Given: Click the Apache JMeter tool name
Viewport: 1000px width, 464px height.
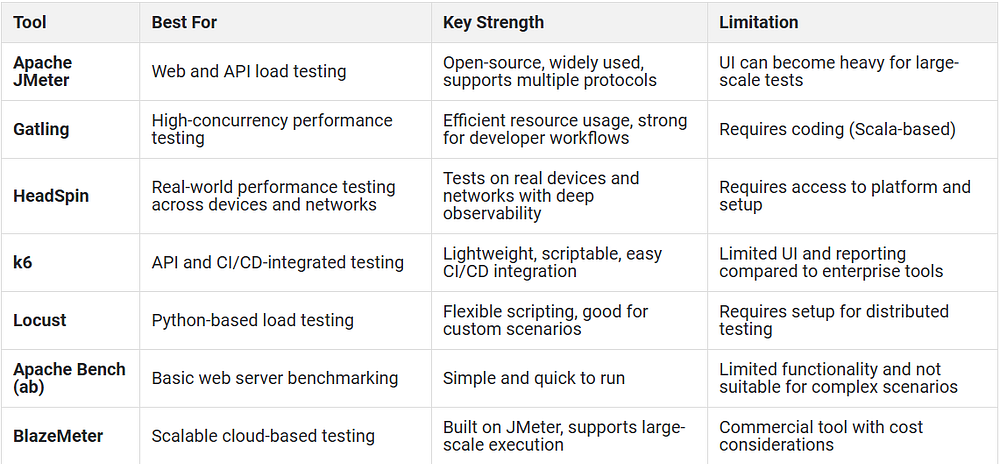Looking at the screenshot, I should click(43, 71).
